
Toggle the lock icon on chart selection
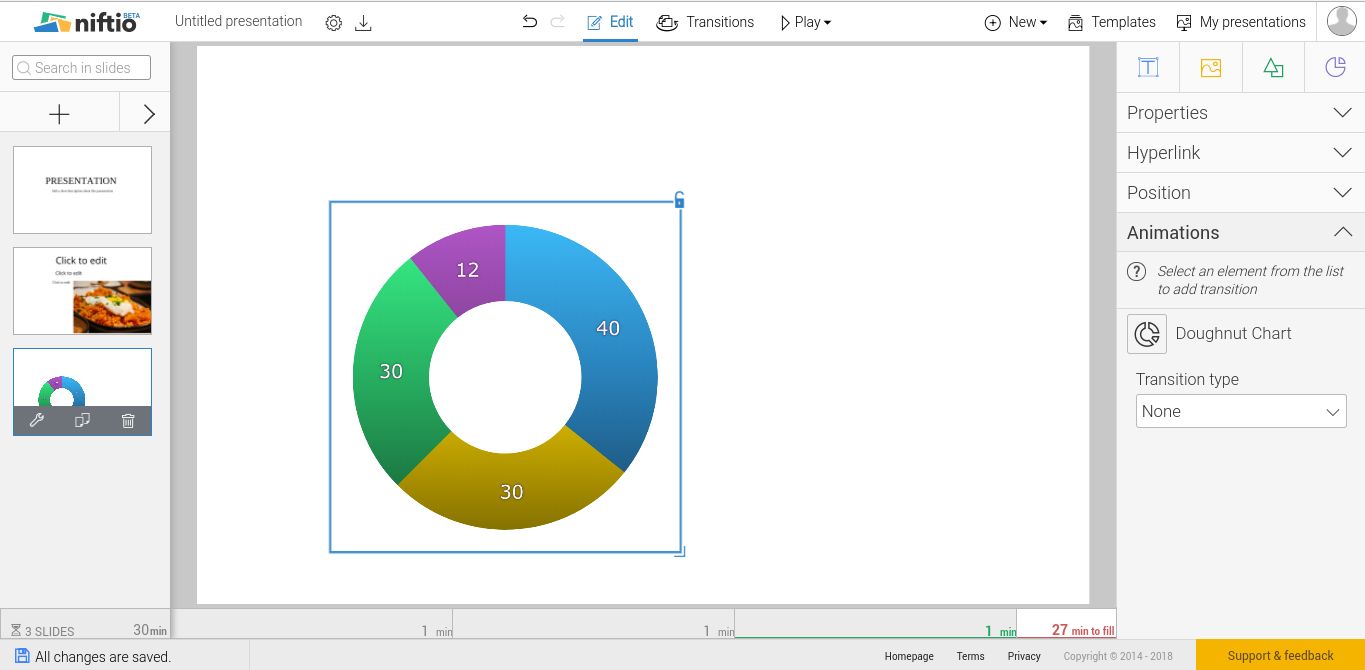(679, 200)
